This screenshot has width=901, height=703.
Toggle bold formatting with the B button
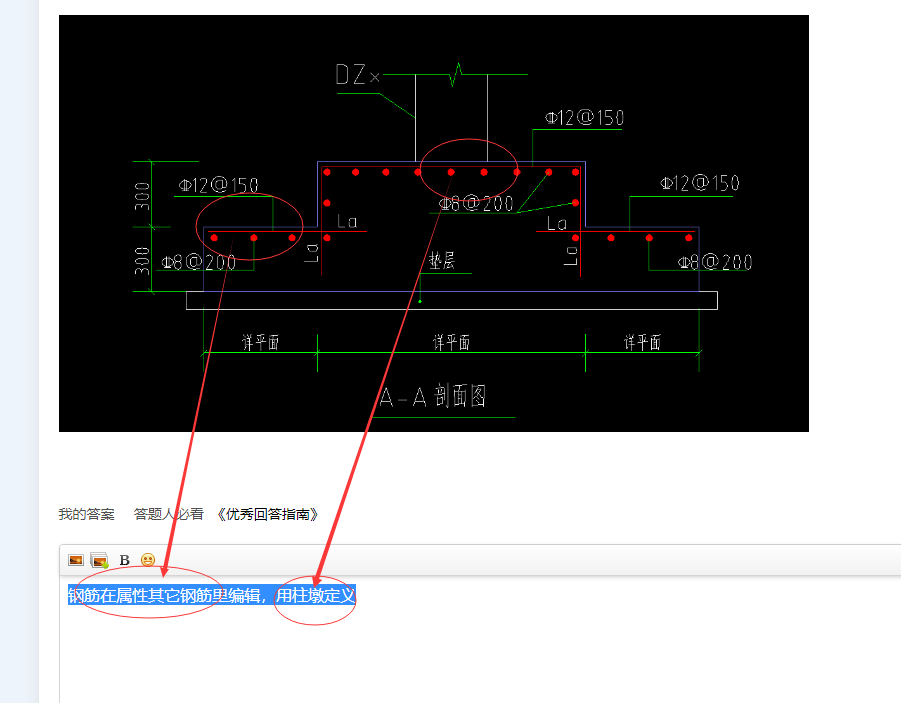click(x=124, y=560)
